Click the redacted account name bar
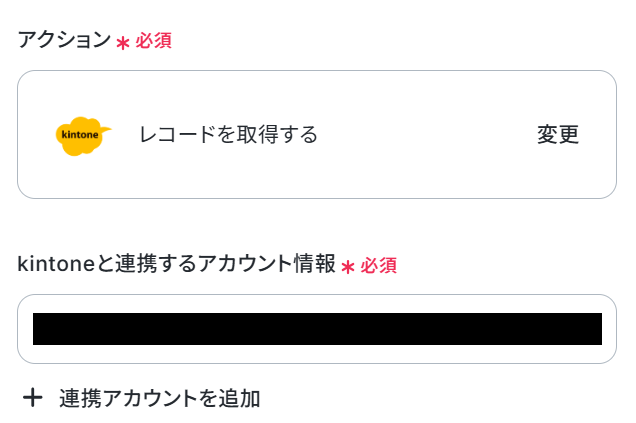Image resolution: width=636 pixels, height=423 pixels. click(317, 329)
